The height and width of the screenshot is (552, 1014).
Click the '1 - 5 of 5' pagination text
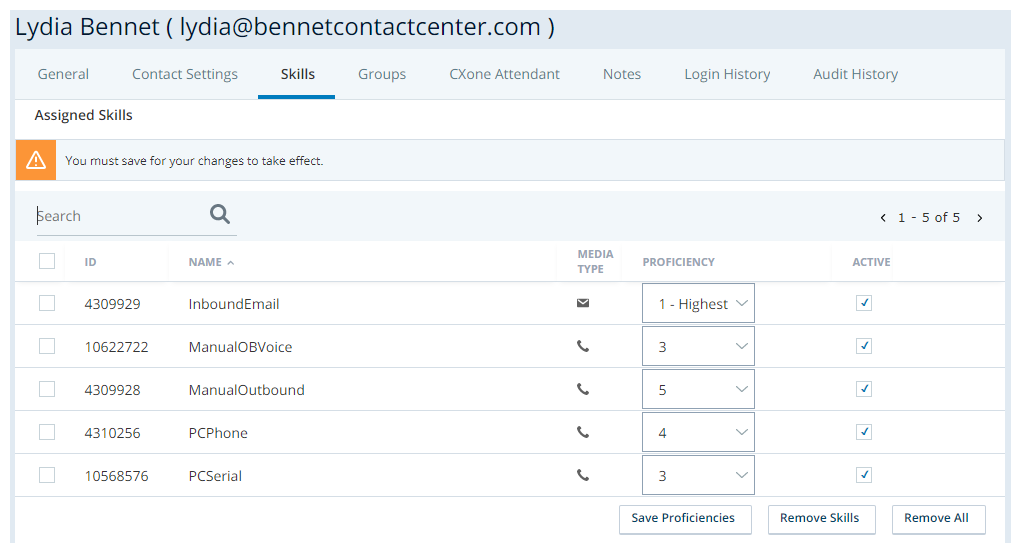coord(929,218)
